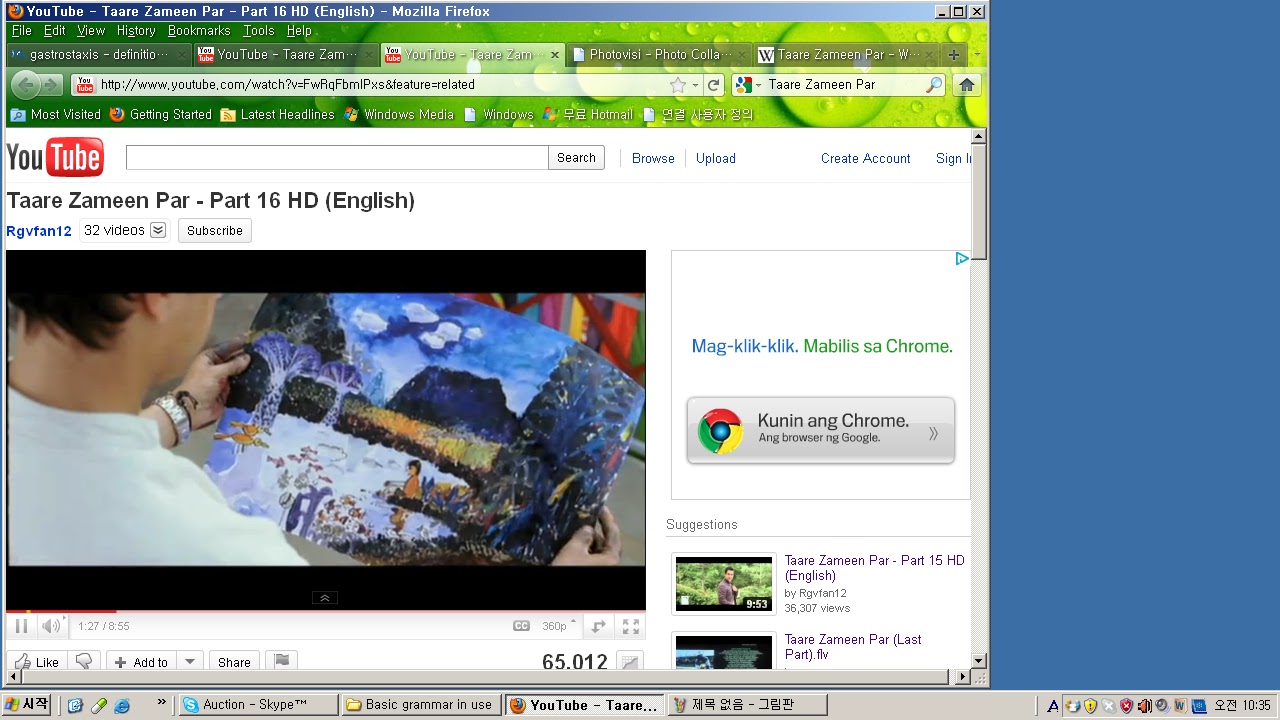Image resolution: width=1280 pixels, height=720 pixels.
Task: Dislike the video with thumbs down
Action: tap(84, 662)
